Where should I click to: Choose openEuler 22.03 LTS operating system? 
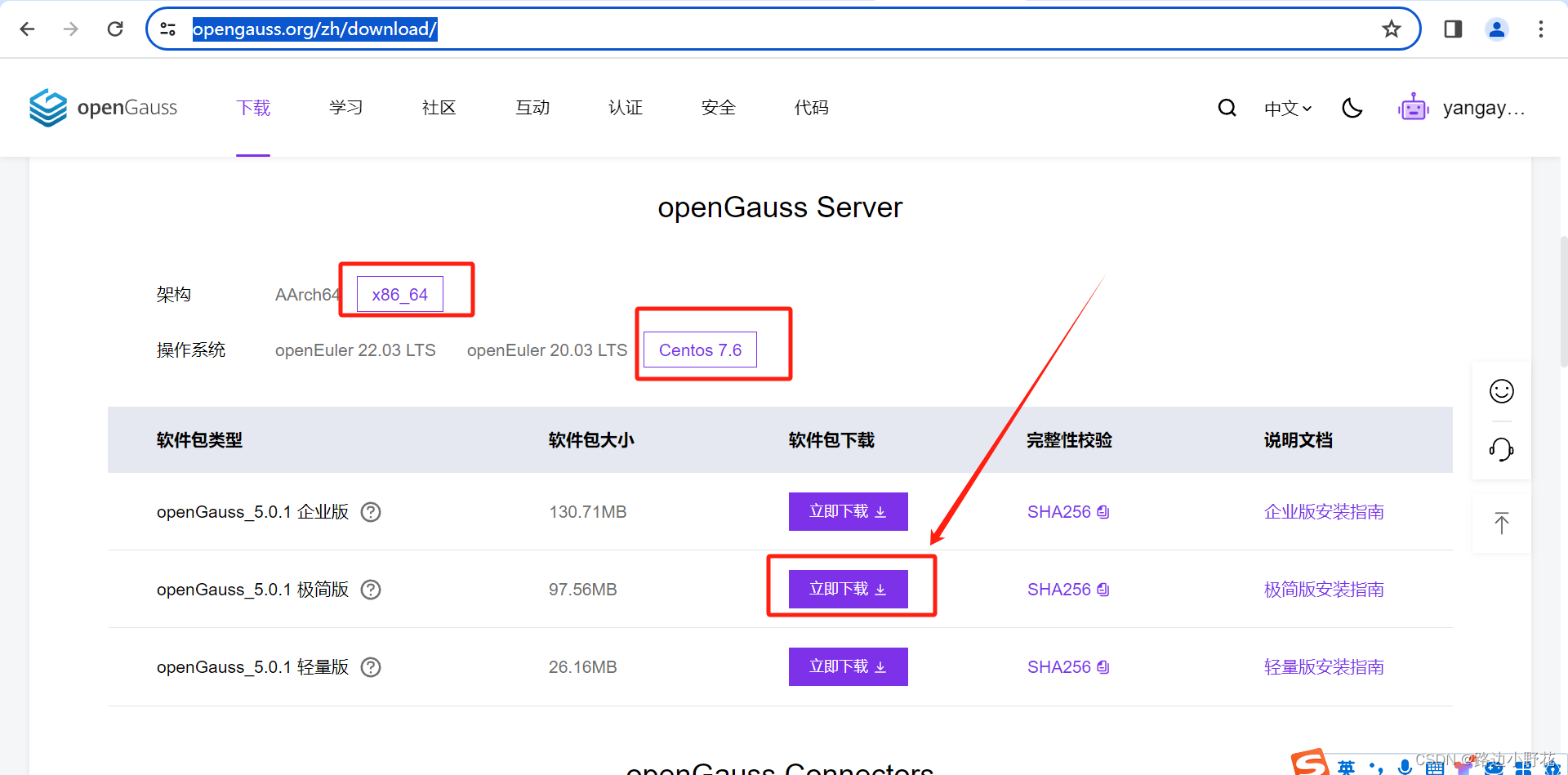click(355, 350)
